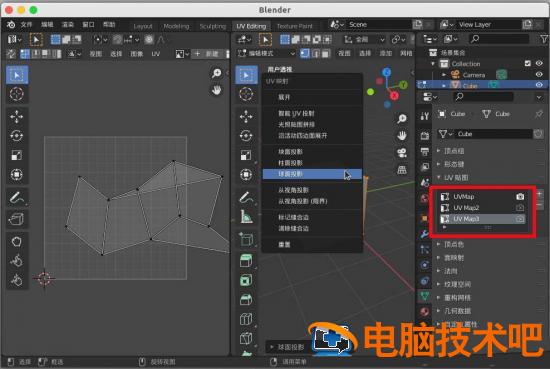550x369 pixels.
Task: Choose the UV Relax sculpt tool
Action: point(17,261)
